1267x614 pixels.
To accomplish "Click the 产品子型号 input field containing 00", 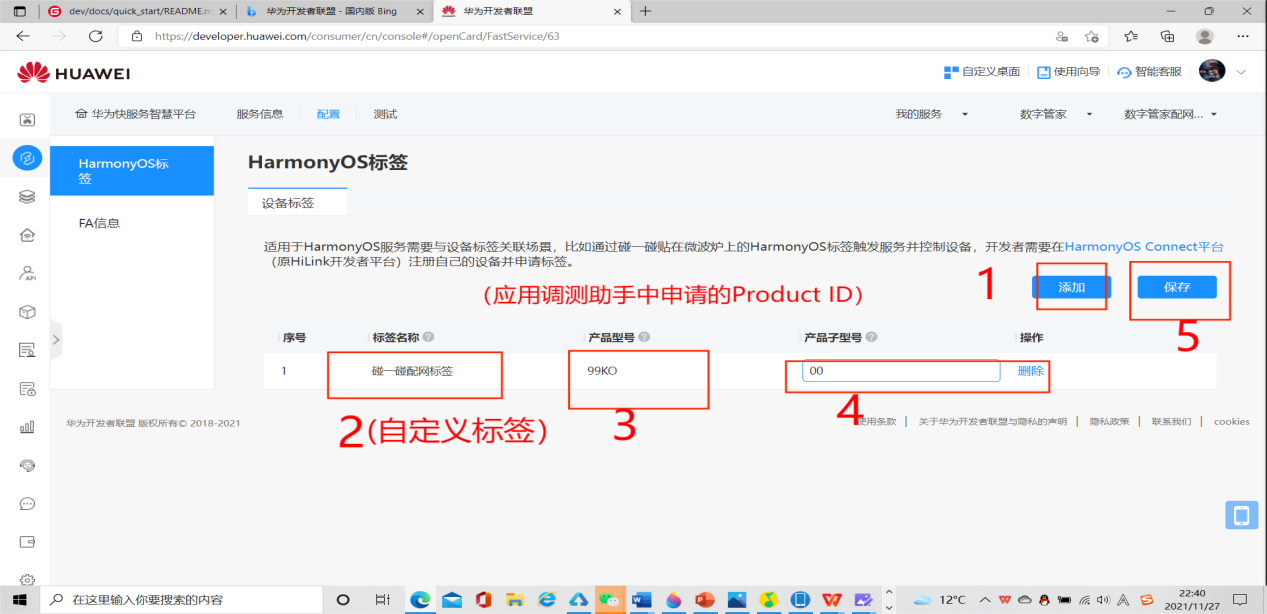I will 900,371.
